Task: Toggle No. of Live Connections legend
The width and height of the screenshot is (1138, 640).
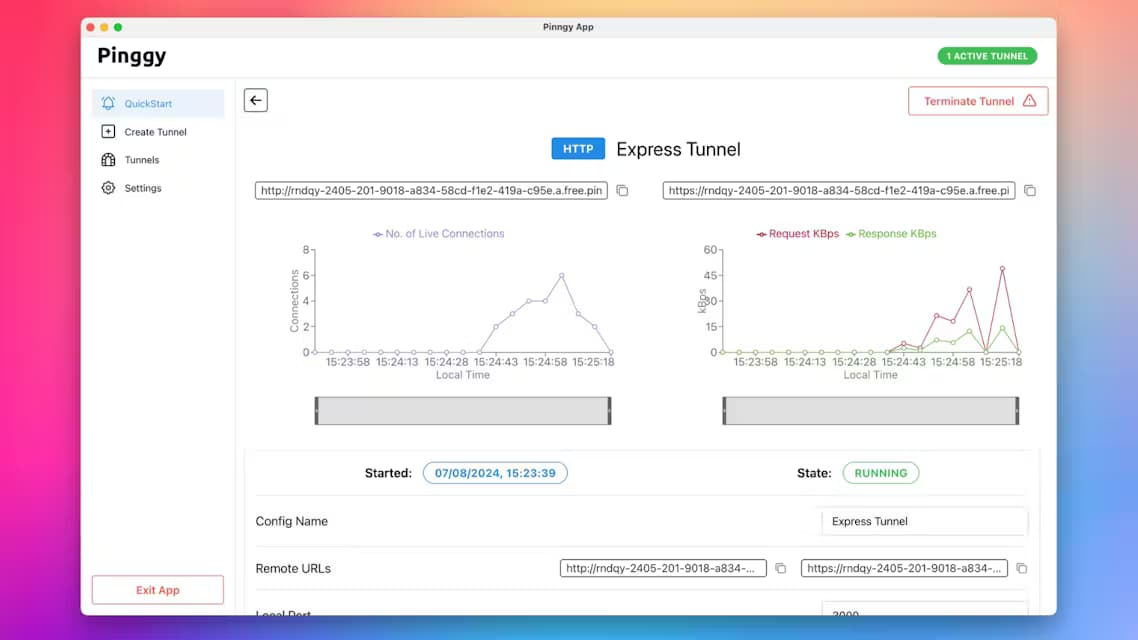Action: (438, 234)
